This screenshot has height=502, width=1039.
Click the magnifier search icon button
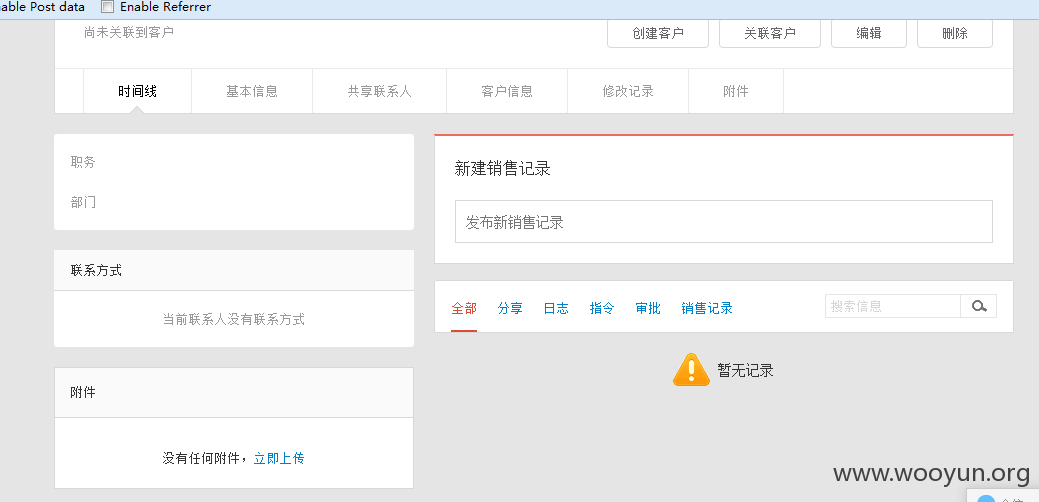(979, 306)
